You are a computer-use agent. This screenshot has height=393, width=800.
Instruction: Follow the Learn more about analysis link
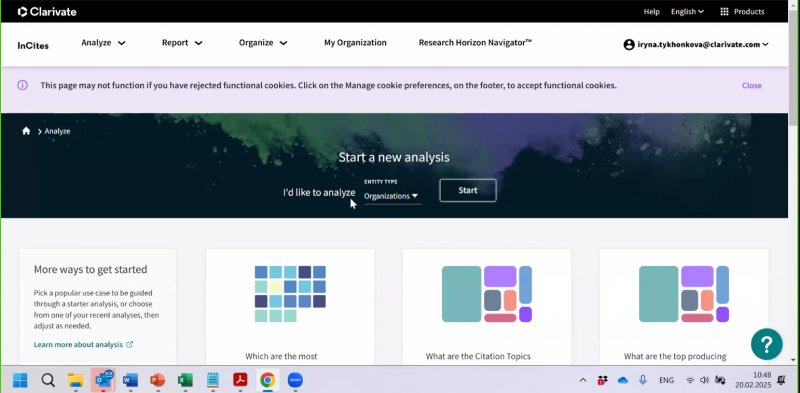point(78,345)
